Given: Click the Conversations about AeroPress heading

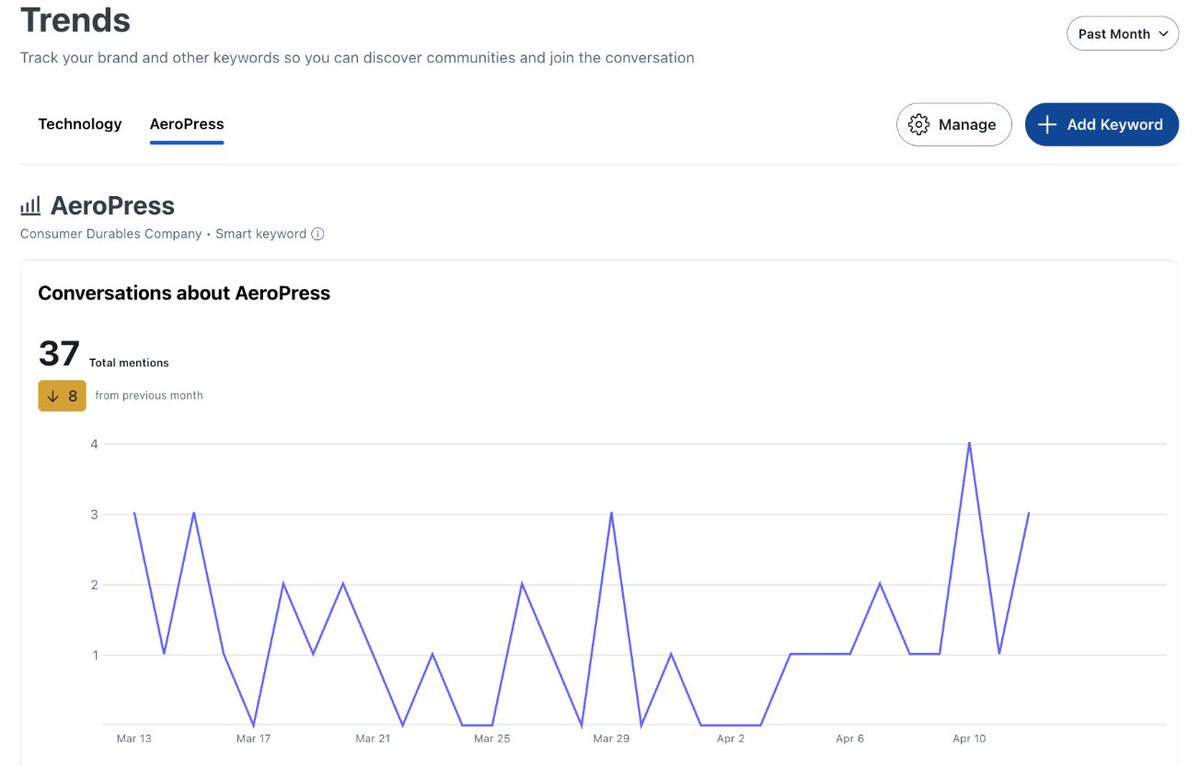Looking at the screenshot, I should tap(184, 292).
